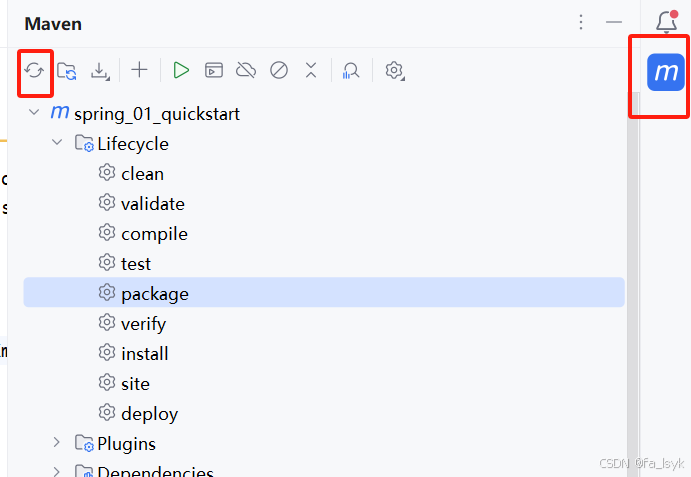Open dependency analyzer icon
The height and width of the screenshot is (477, 691).
(351, 71)
